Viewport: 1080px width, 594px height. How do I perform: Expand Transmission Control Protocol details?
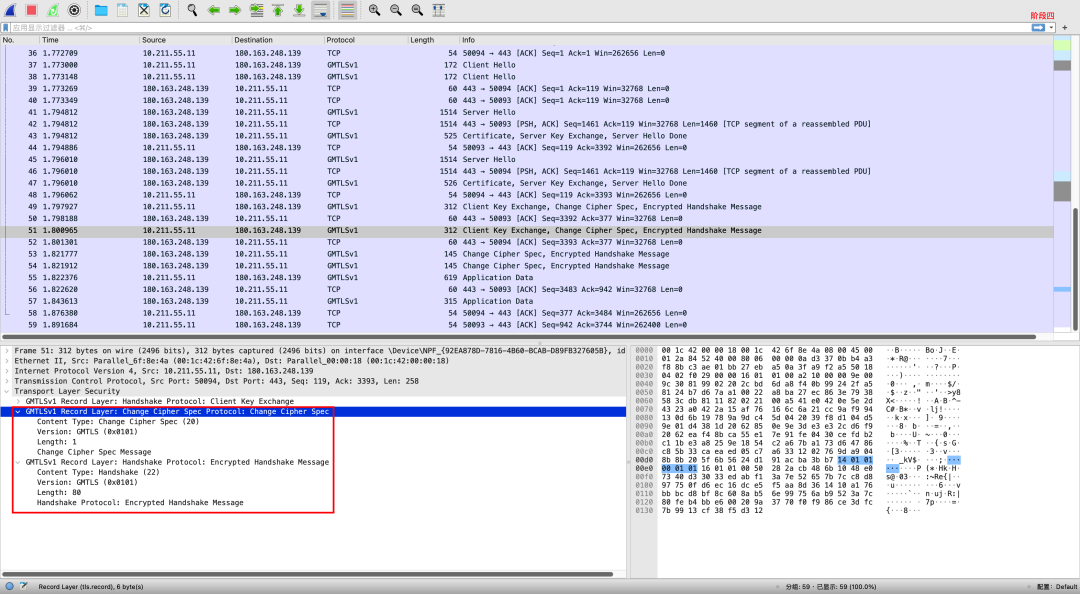pyautogui.click(x=8, y=381)
